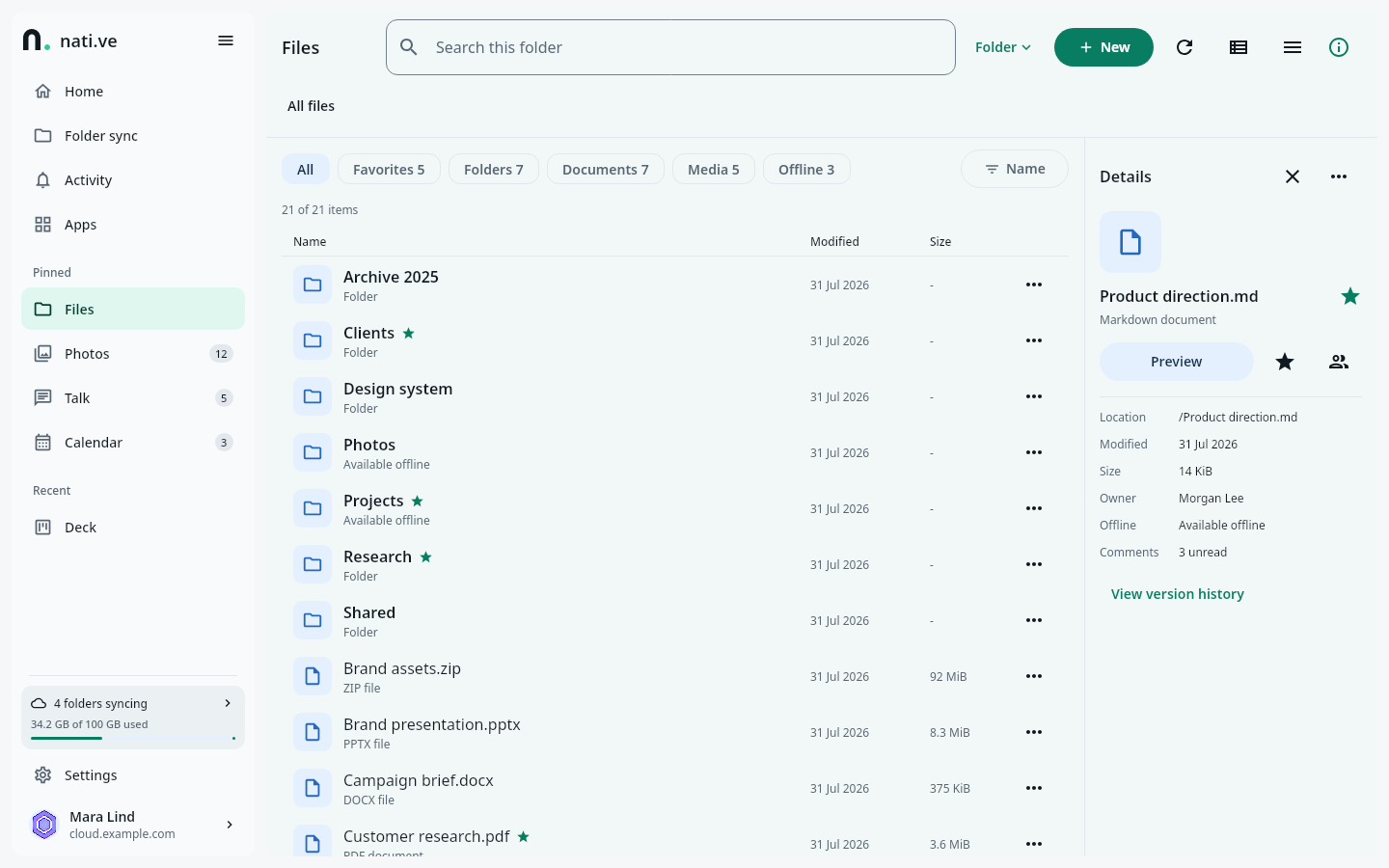Unfavorite the Projects folder star
Viewport: 1389px width, 868px height.
(418, 501)
